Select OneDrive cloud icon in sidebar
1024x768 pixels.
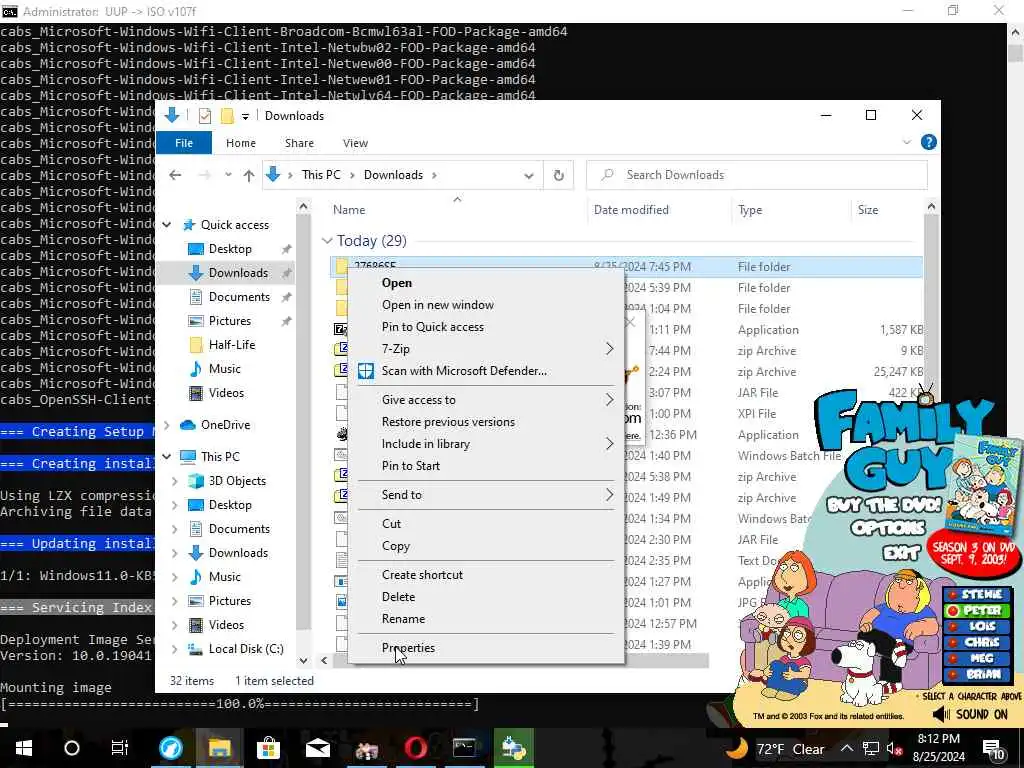[187, 424]
